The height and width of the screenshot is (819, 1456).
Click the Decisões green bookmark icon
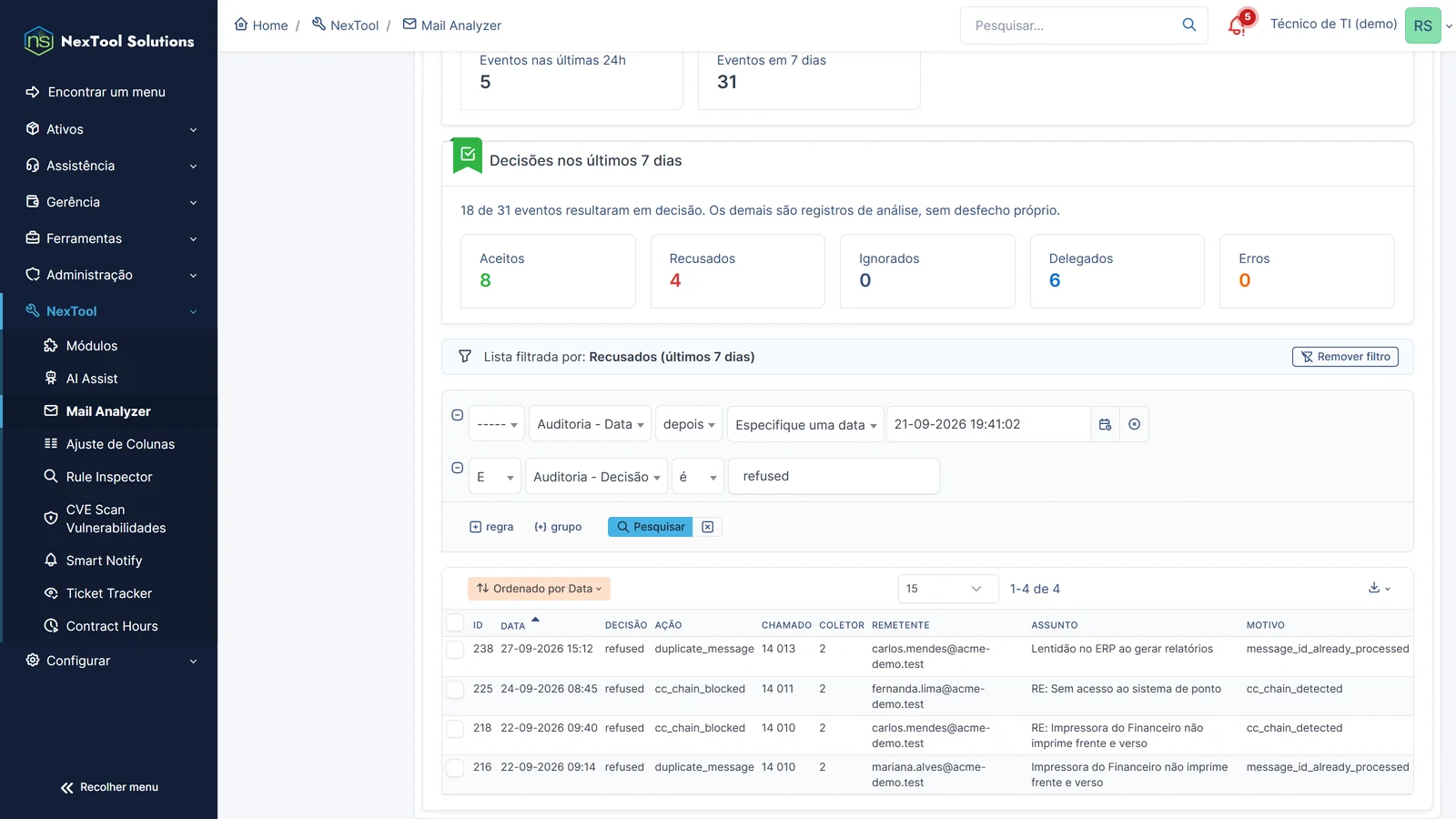468,156
